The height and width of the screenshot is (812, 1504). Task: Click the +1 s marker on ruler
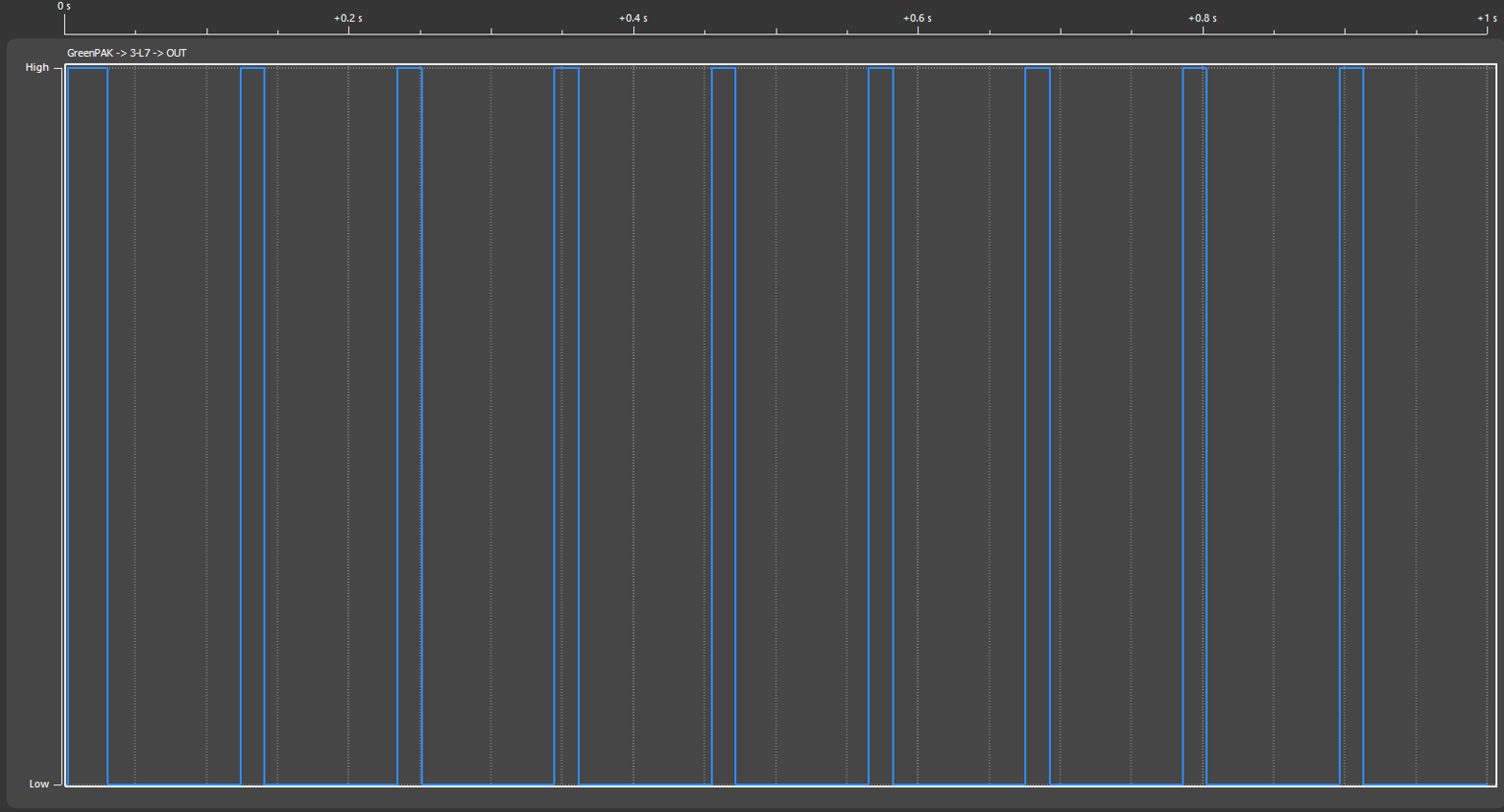click(1486, 19)
